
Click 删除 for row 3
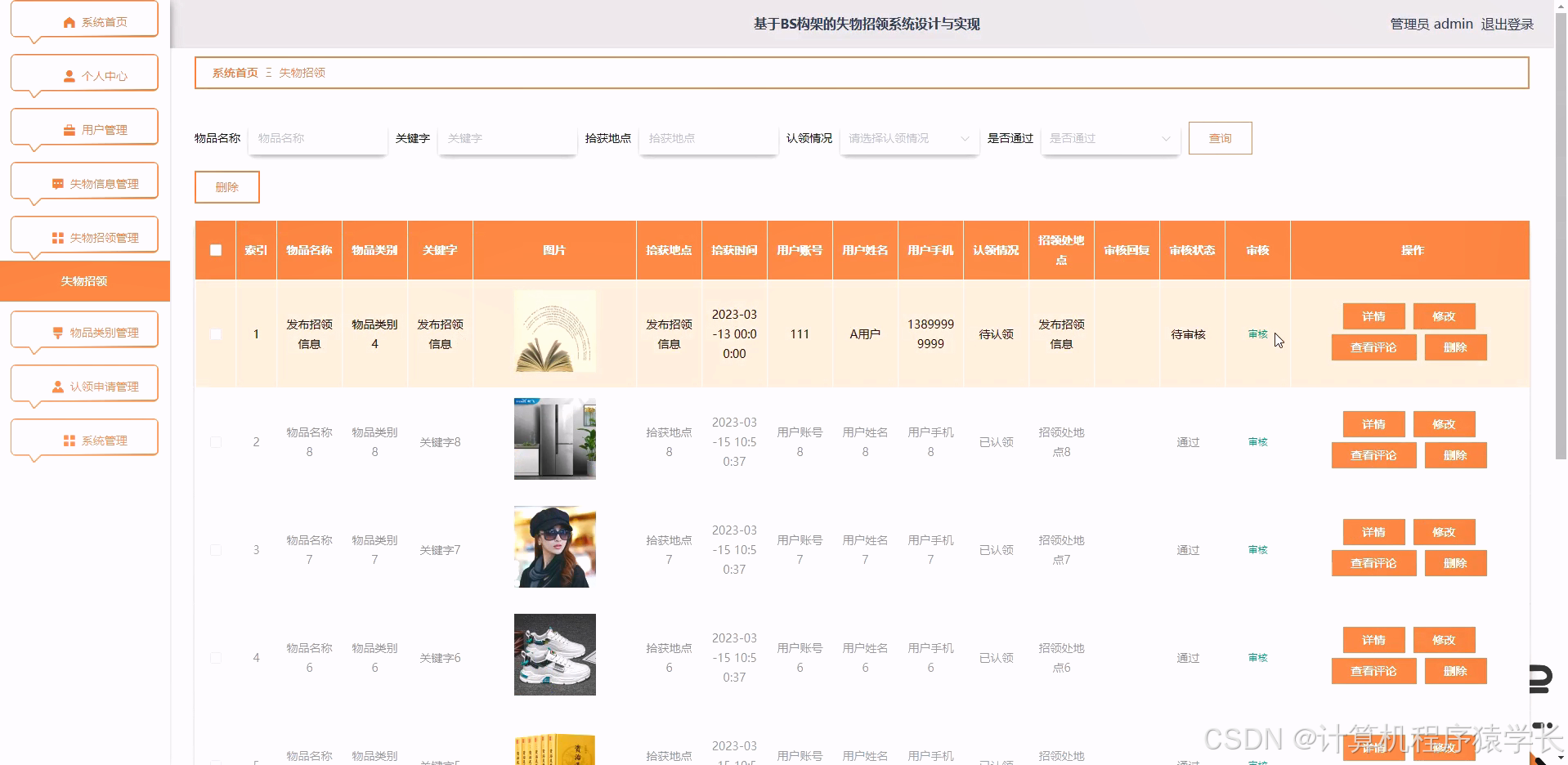tap(1455, 563)
